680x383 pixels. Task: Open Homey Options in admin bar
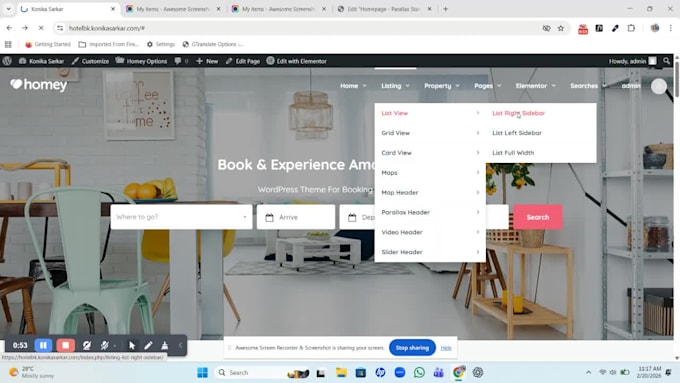(141, 61)
